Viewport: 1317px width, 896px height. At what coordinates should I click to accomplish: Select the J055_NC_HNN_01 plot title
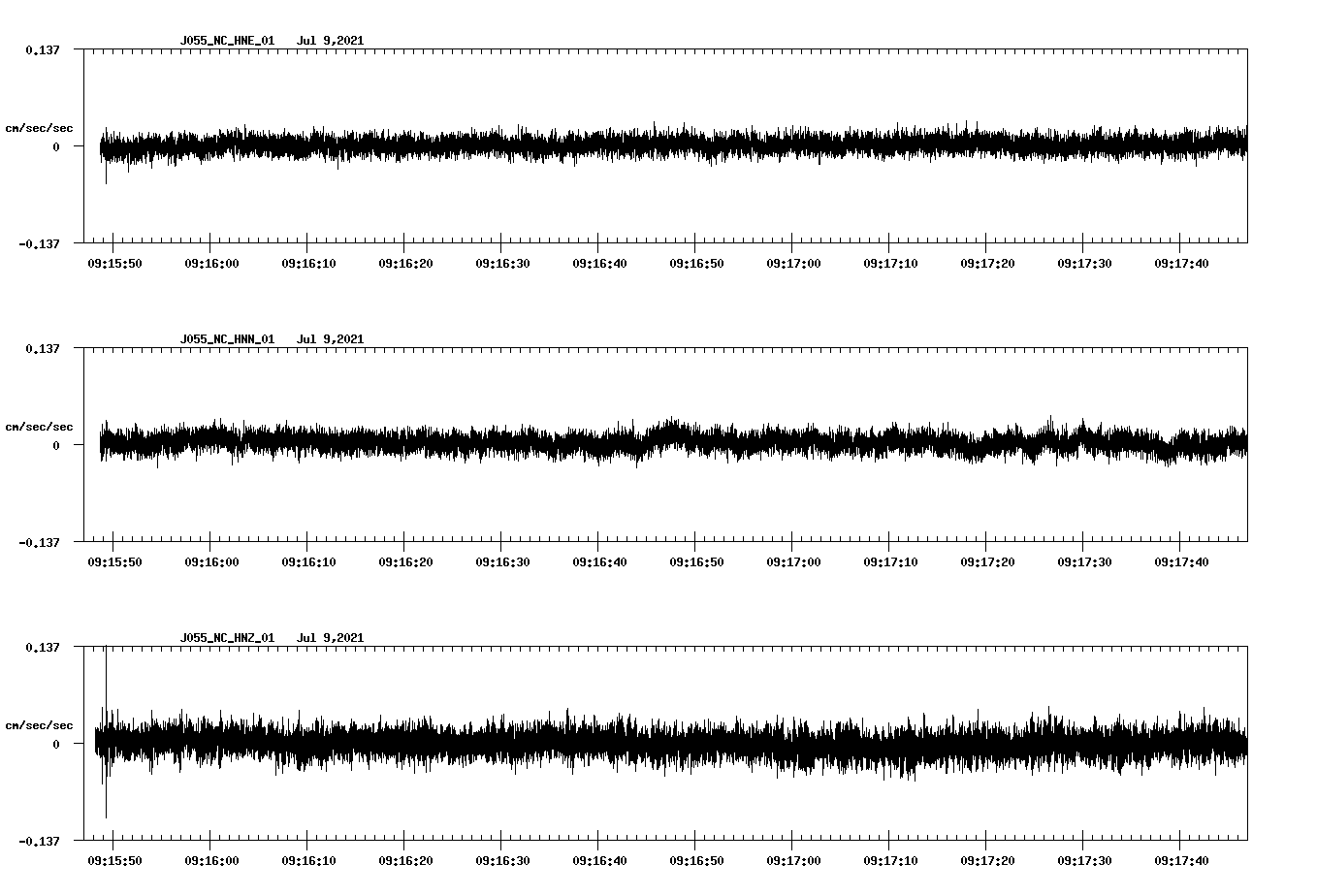(x=227, y=339)
